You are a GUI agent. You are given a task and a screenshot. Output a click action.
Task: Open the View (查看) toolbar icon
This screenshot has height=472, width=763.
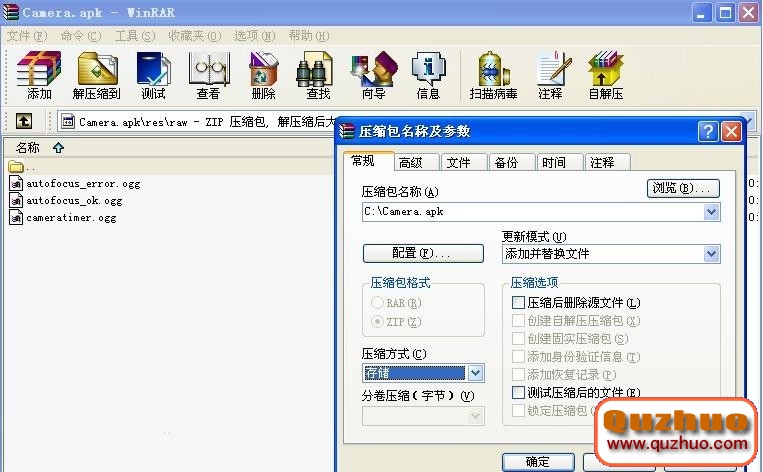coord(208,75)
